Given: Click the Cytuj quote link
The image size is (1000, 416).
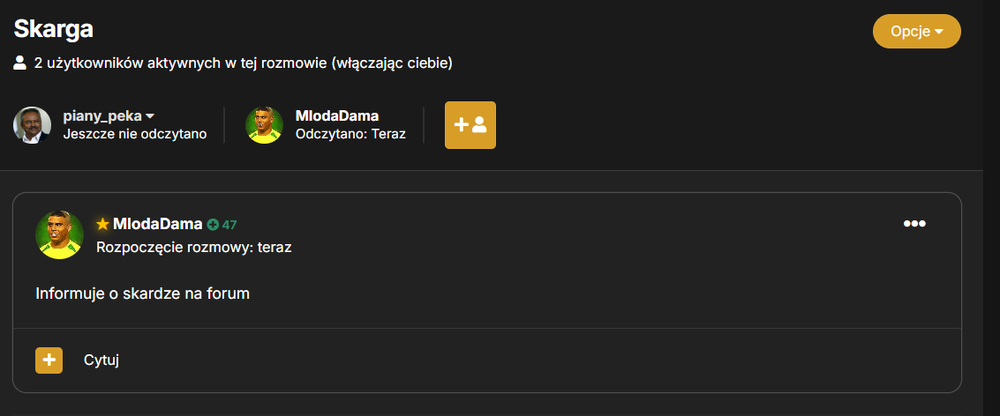Looking at the screenshot, I should tap(101, 360).
